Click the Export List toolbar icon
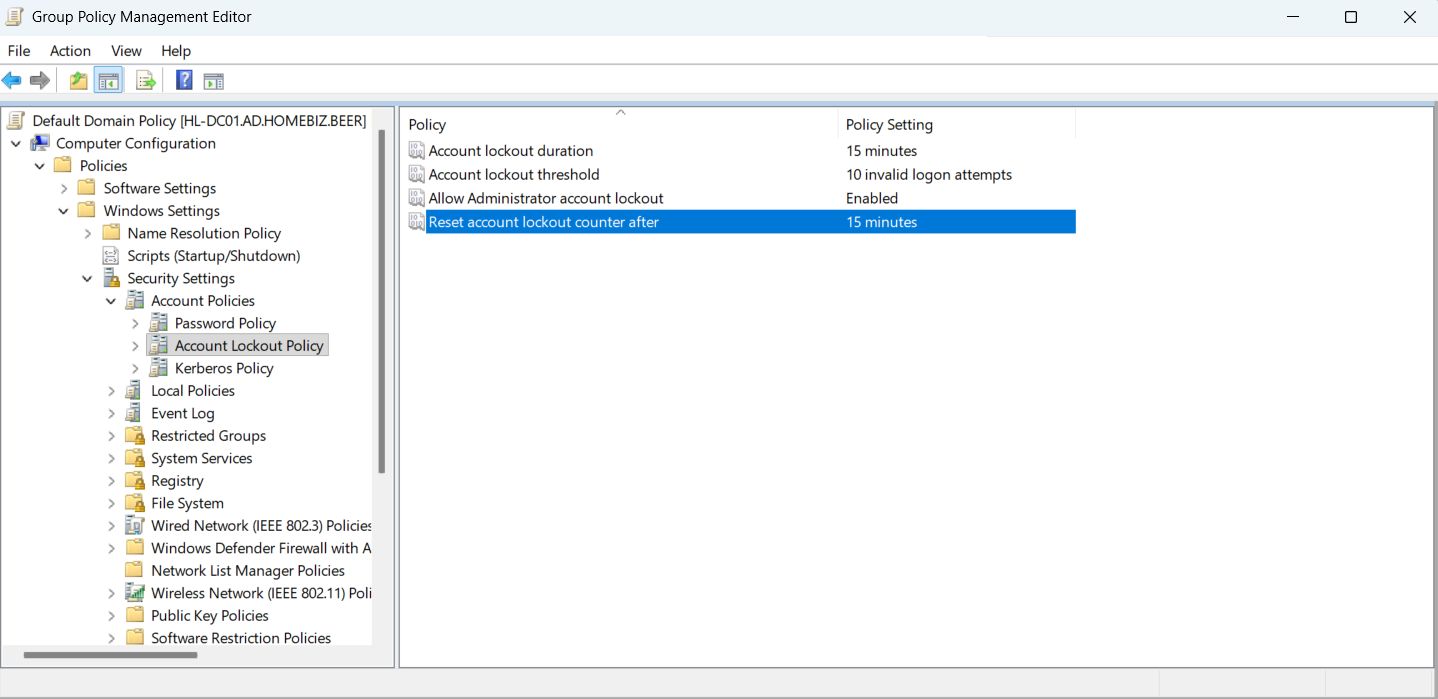Screen dimensions: 1438x699 pyautogui.click(x=146, y=81)
